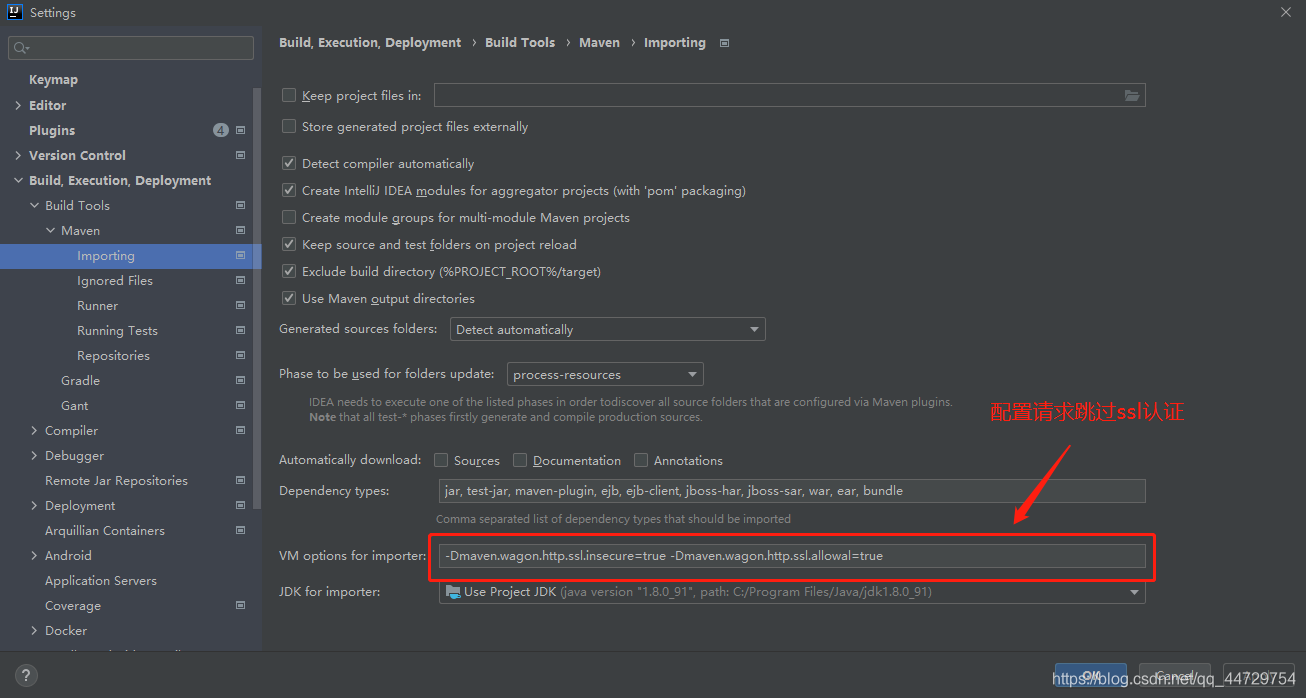Click the project settings icon next to Plugins
1306x698 pixels.
point(241,130)
